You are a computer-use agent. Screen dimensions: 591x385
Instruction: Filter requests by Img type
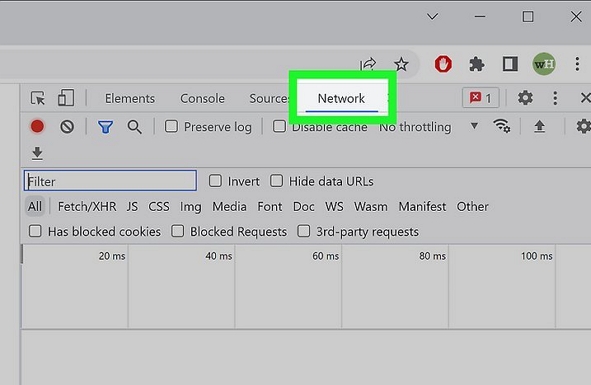tap(190, 207)
